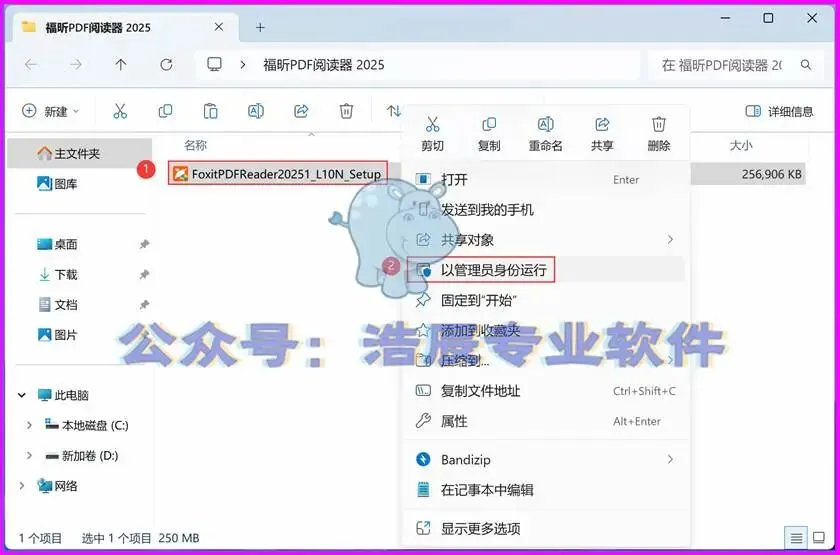Select 在记事本中编辑 in the context menu
This screenshot has height=555, width=840.
[x=545, y=489]
